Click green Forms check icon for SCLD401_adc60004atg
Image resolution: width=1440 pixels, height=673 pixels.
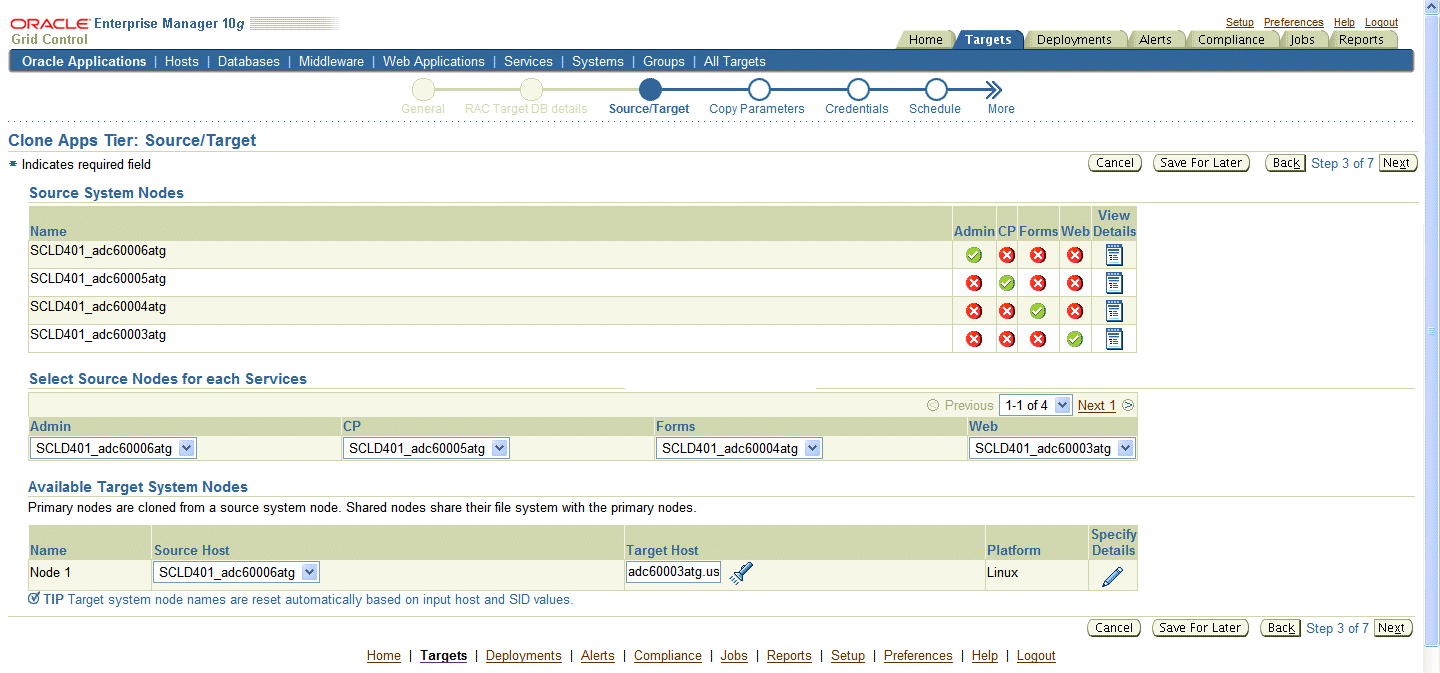coord(1038,311)
